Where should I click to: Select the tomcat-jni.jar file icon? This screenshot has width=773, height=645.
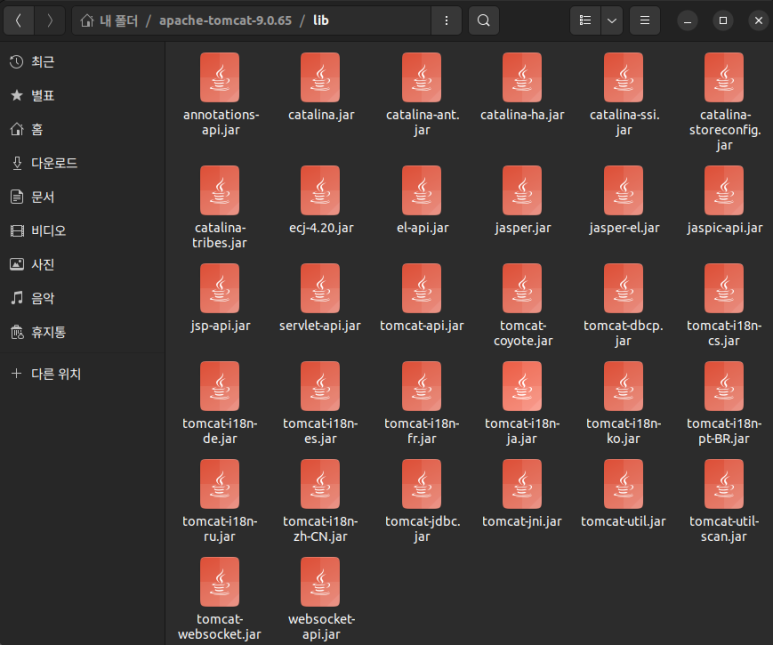coord(522,484)
